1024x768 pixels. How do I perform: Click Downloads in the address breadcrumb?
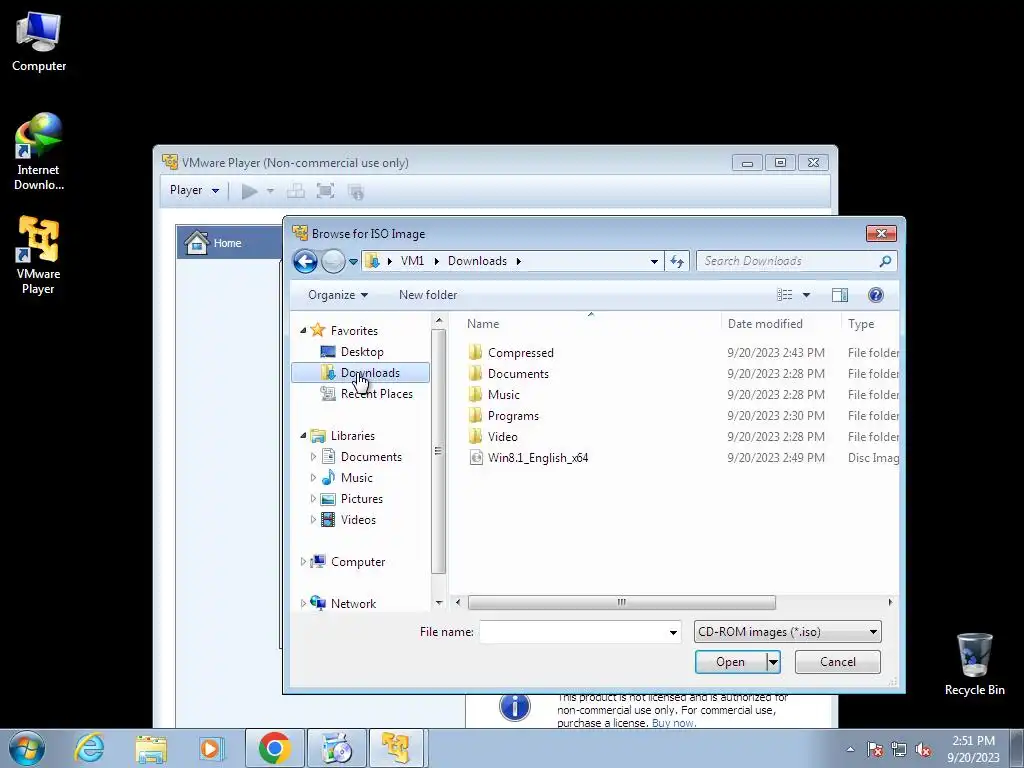click(x=477, y=261)
